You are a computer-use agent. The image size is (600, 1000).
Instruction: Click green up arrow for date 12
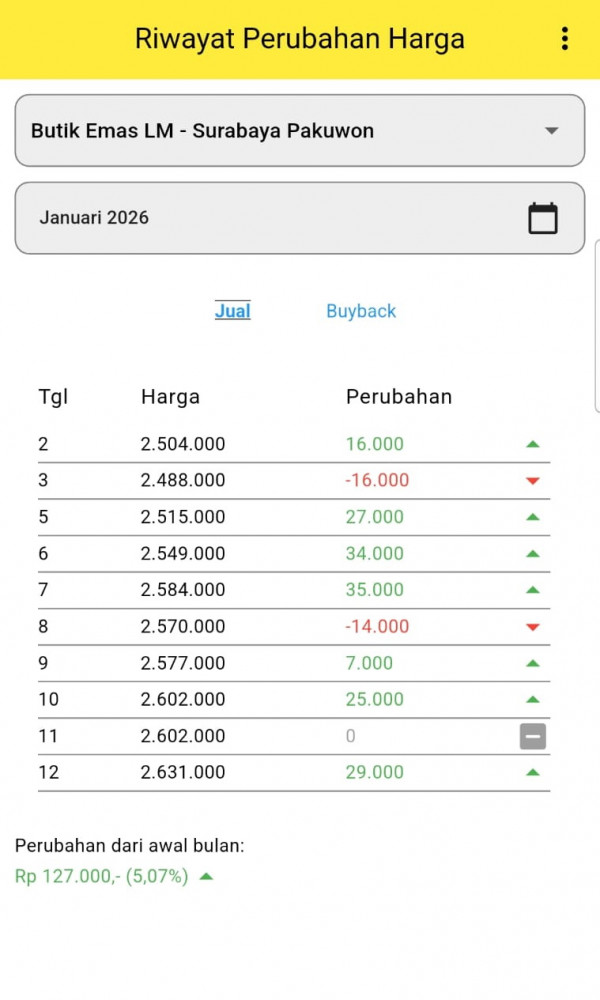pos(532,772)
